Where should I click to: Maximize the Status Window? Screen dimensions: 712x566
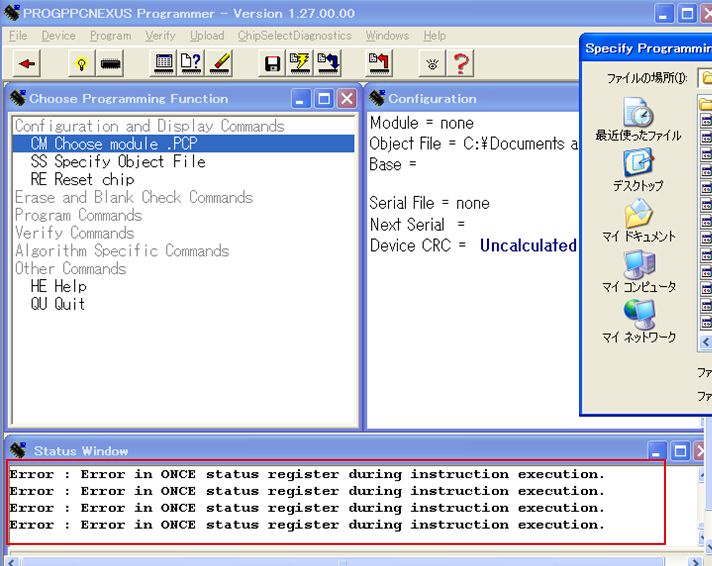(x=680, y=451)
